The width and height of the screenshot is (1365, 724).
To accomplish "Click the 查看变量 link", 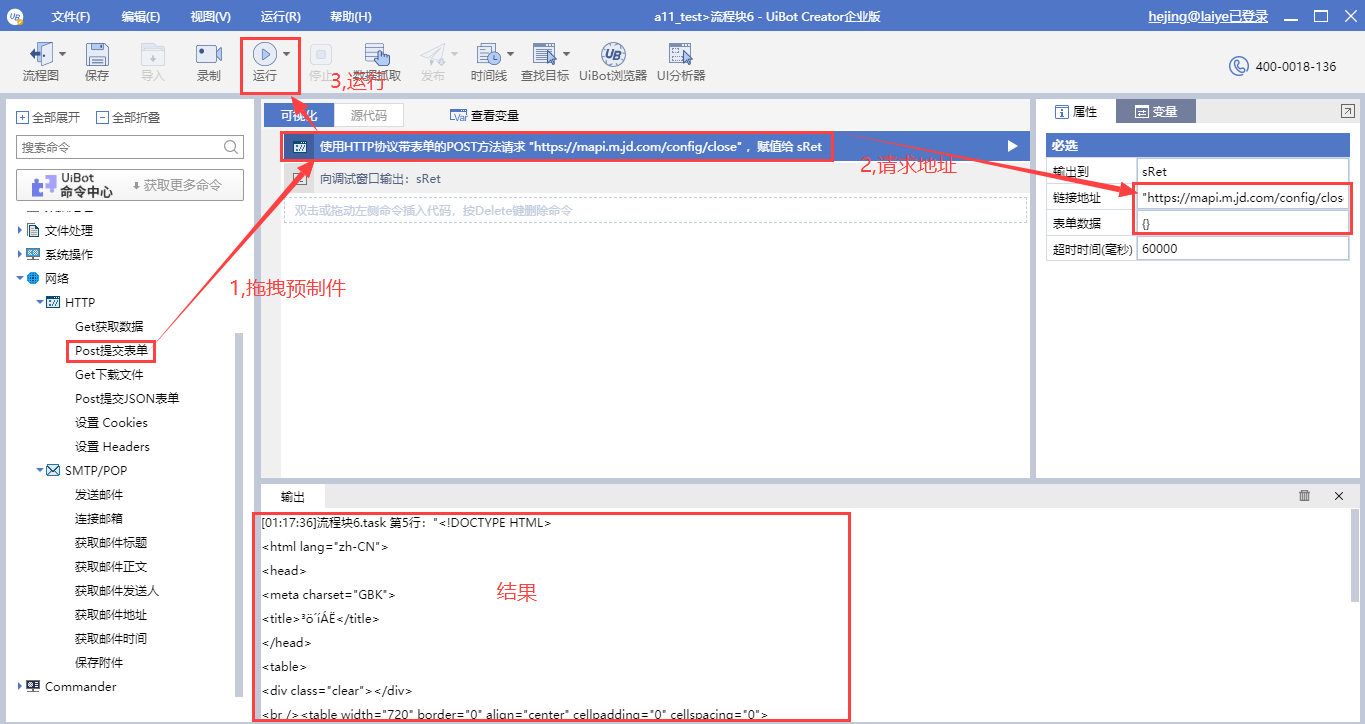I will click(485, 116).
